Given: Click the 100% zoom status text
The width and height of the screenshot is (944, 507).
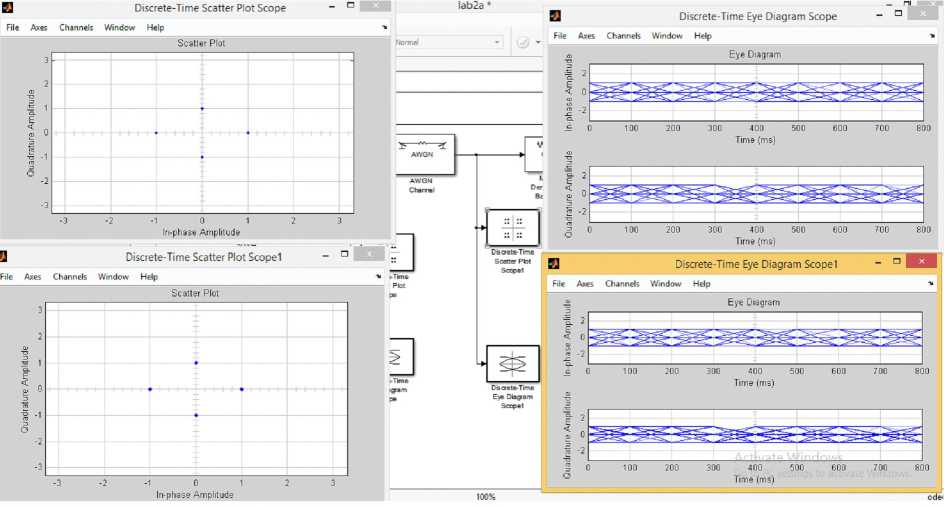Looking at the screenshot, I should click(486, 497).
